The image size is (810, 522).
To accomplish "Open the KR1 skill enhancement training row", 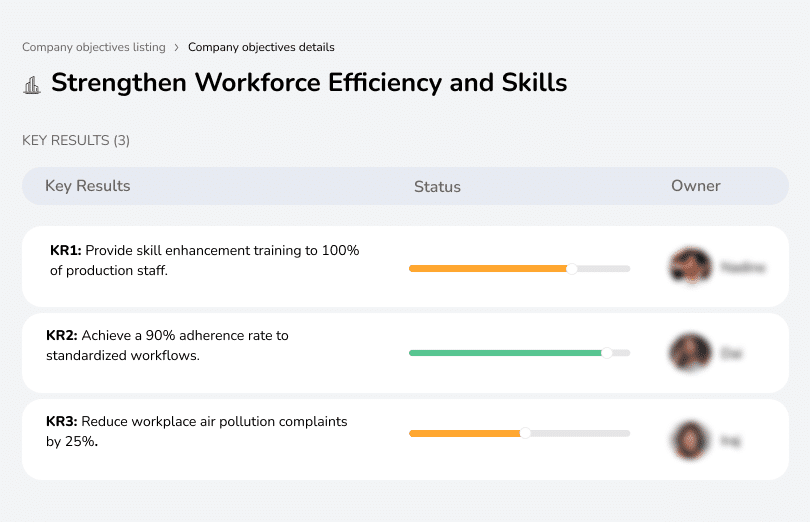I will pyautogui.click(x=405, y=266).
